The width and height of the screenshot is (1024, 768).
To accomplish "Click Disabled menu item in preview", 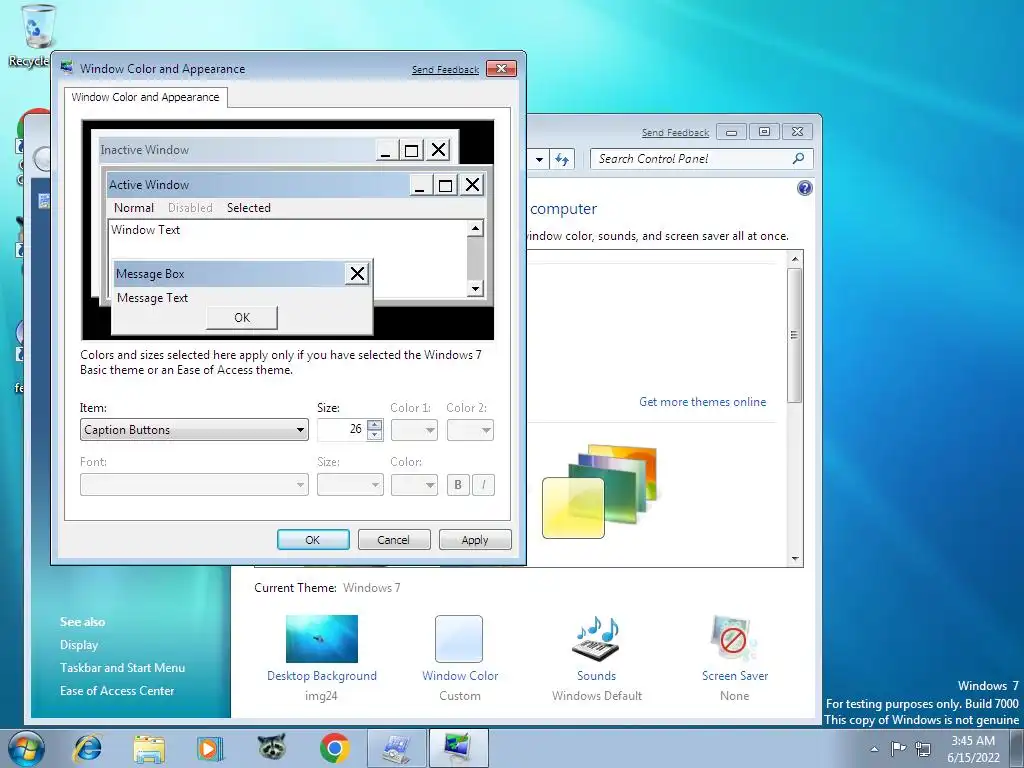I will (190, 208).
